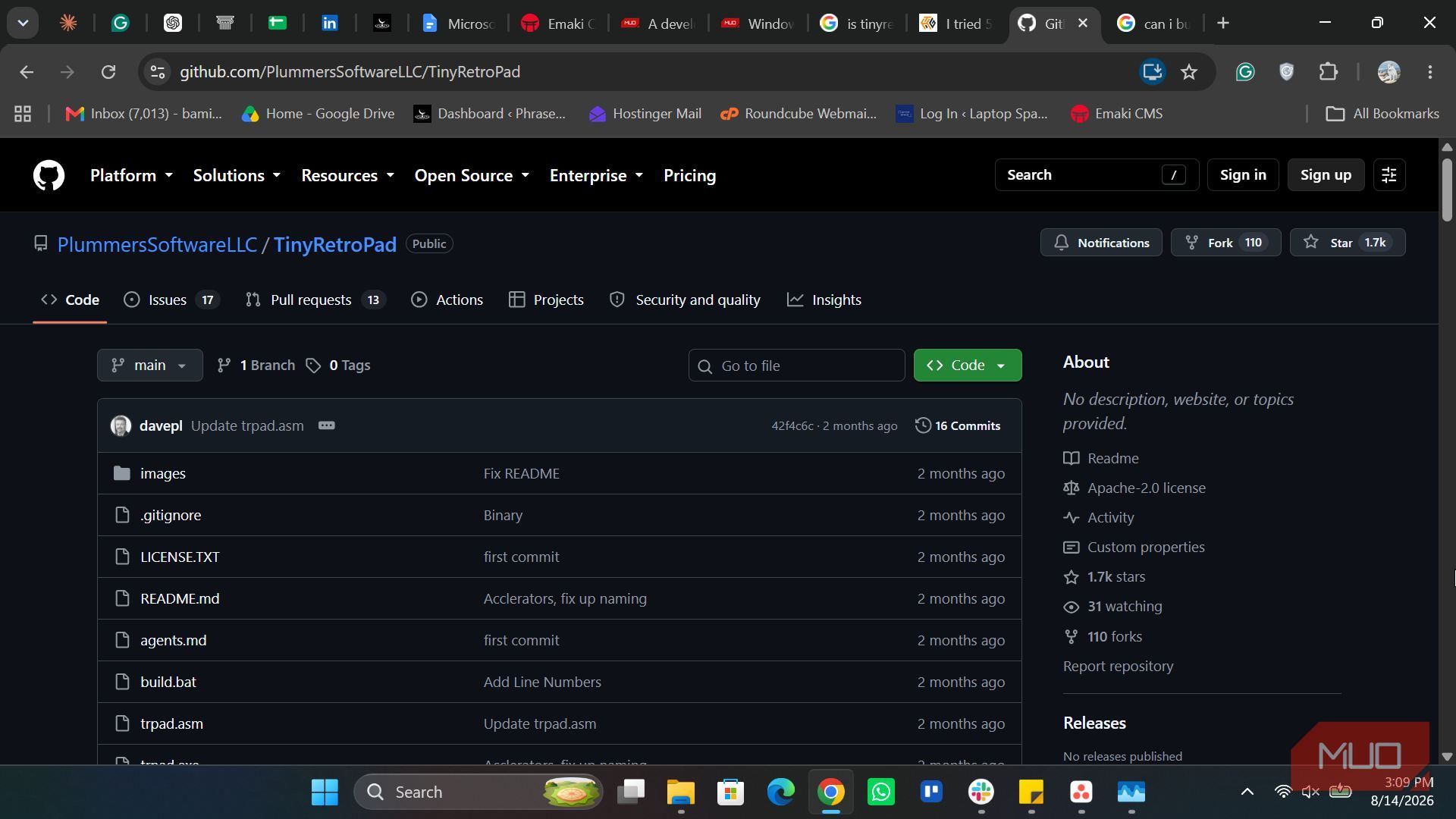Viewport: 1456px width, 819px height.
Task: Show hidden system tray icons
Action: tap(1247, 792)
